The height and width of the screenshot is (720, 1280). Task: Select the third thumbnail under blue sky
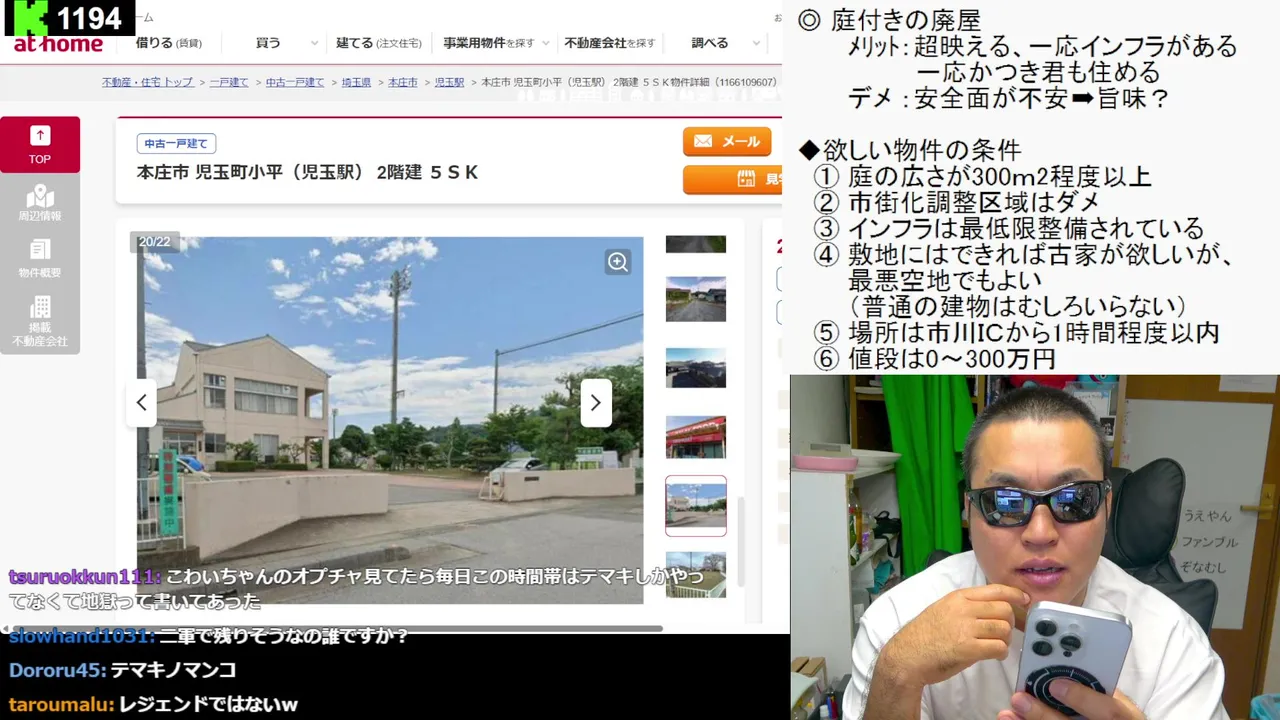click(x=696, y=368)
